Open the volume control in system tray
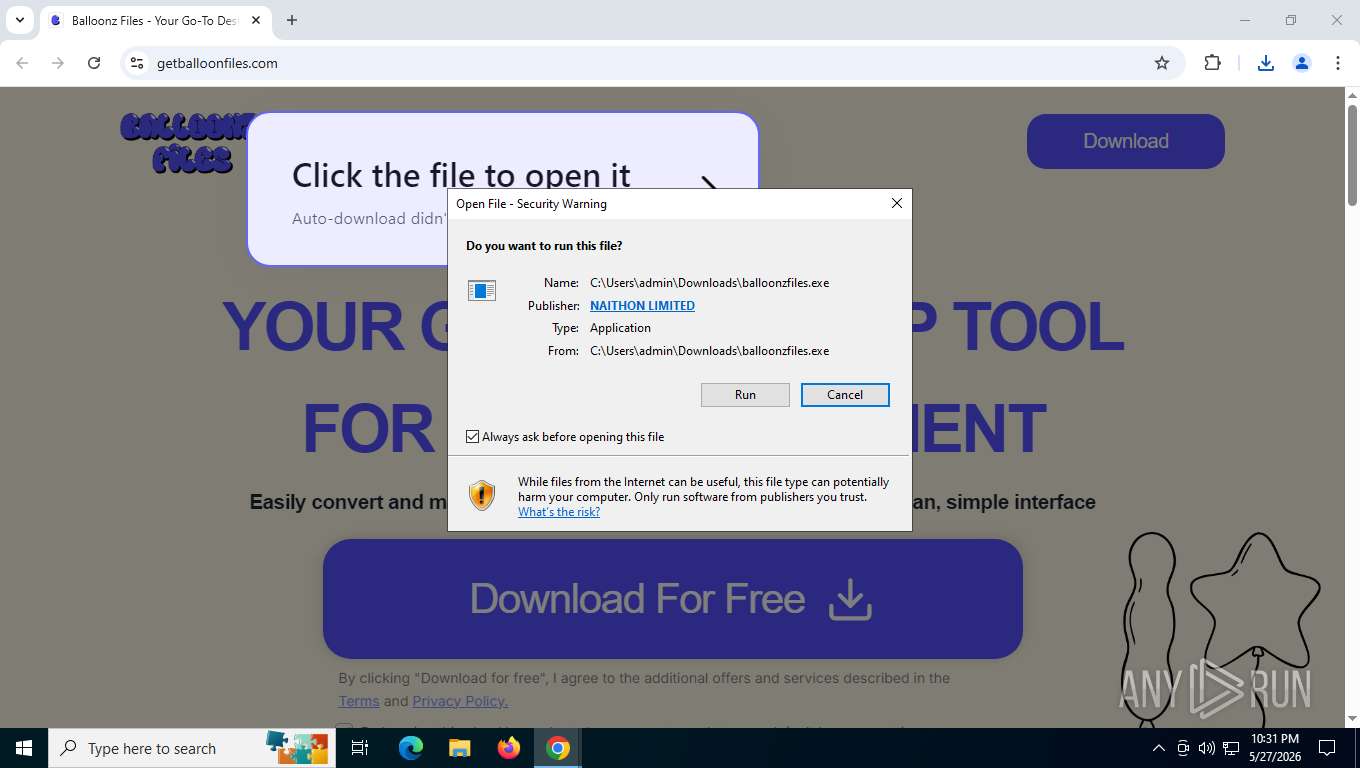This screenshot has height=768, width=1360. click(x=1206, y=748)
